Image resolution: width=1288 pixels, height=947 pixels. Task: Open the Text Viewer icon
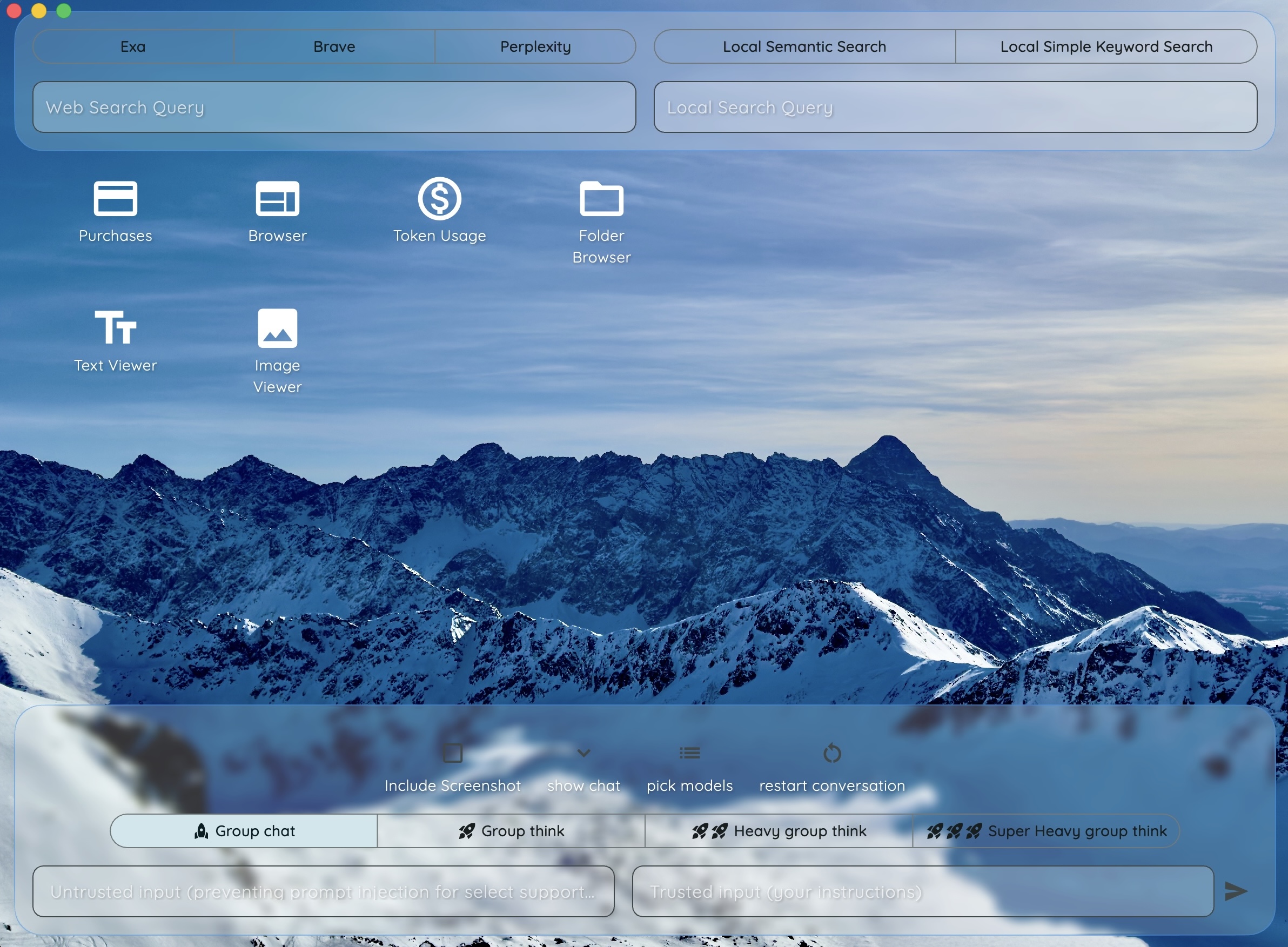click(115, 328)
